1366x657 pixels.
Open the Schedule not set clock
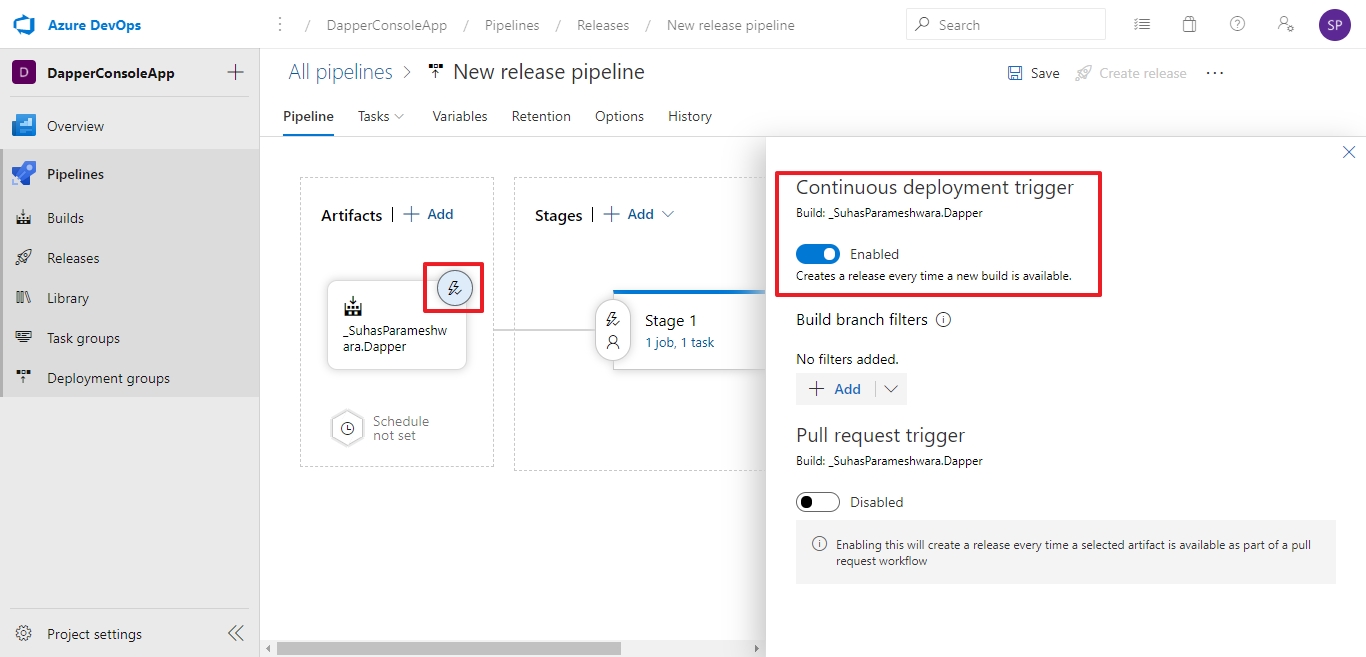pos(347,428)
